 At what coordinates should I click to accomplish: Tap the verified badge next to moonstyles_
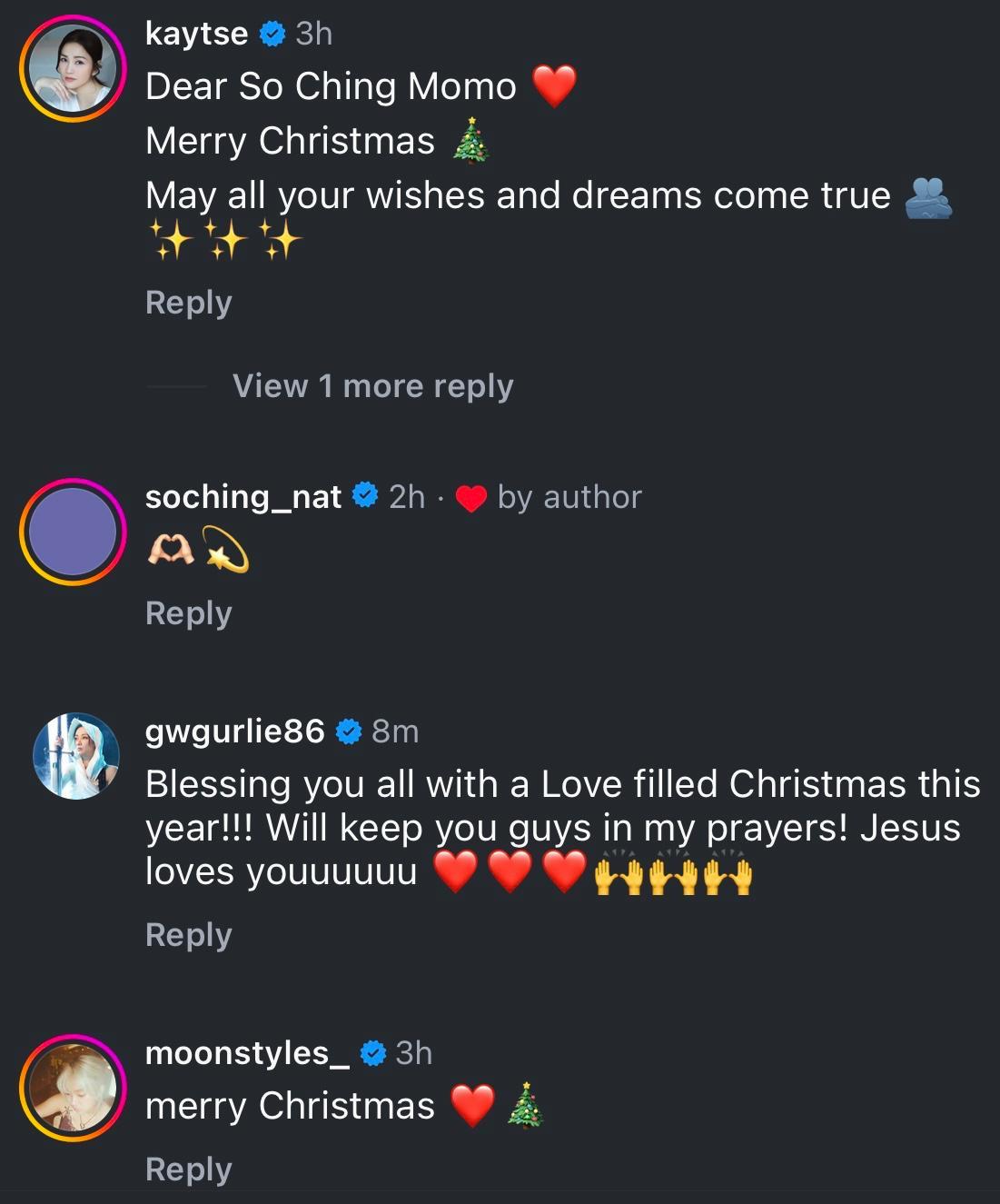pyautogui.click(x=373, y=1052)
